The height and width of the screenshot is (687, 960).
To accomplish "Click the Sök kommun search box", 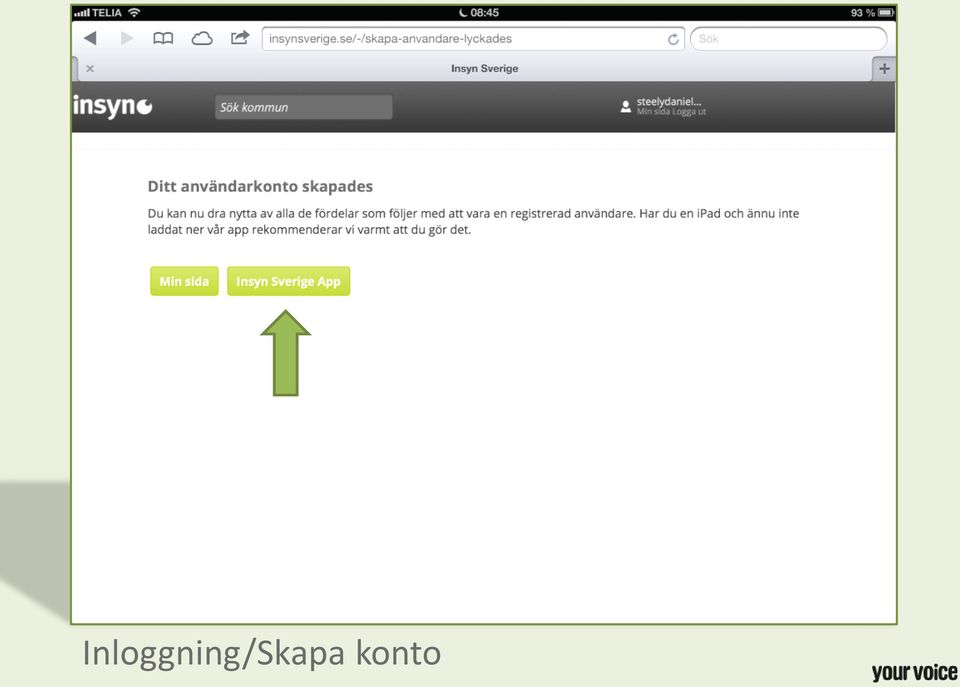I will (x=303, y=107).
